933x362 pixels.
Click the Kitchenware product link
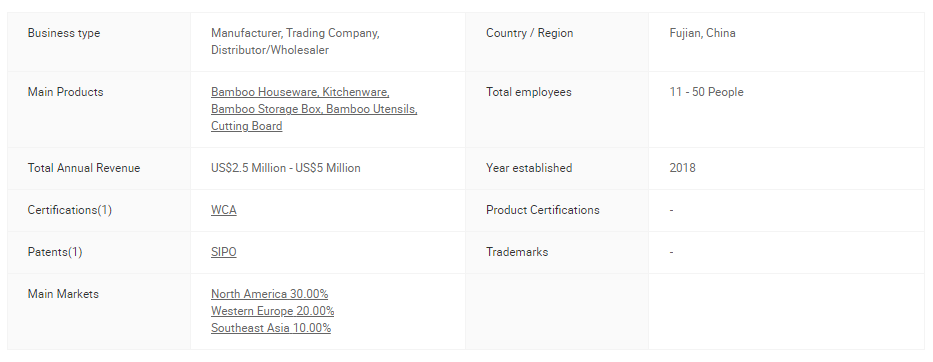(356, 92)
